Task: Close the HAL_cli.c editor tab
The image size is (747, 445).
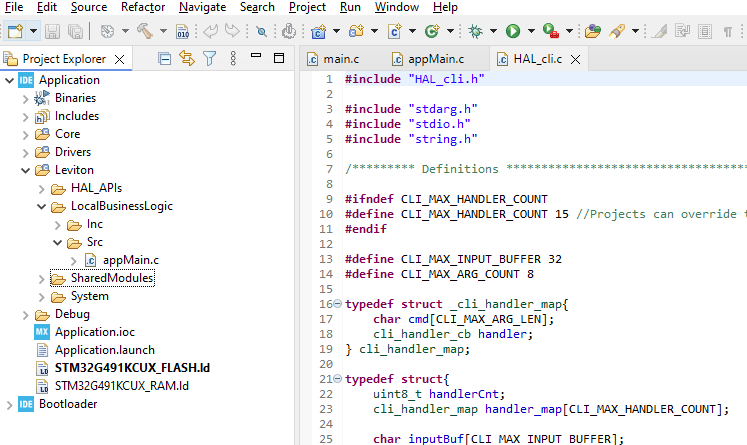Action: [575, 60]
